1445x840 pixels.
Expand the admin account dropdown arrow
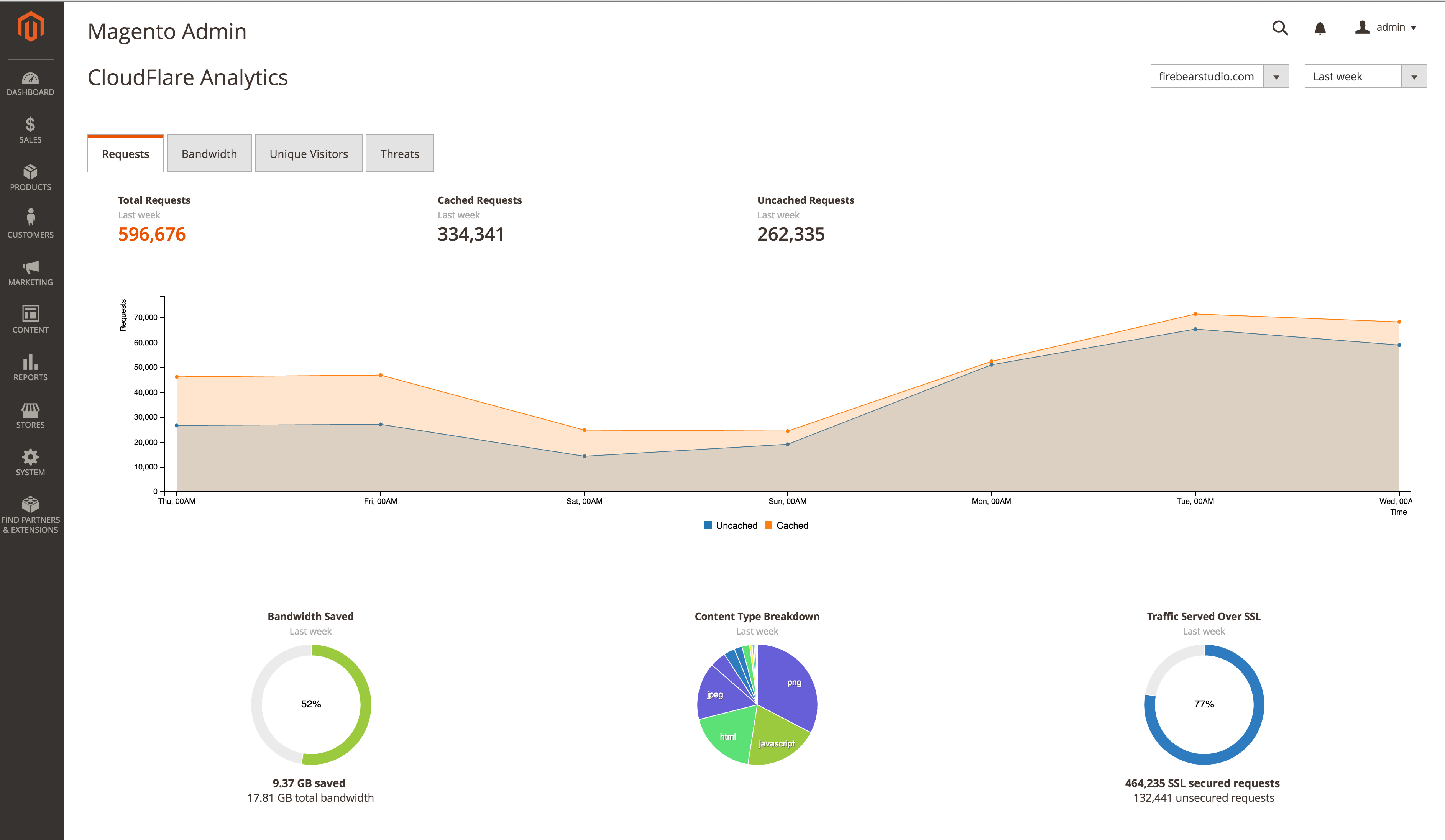tap(1414, 28)
